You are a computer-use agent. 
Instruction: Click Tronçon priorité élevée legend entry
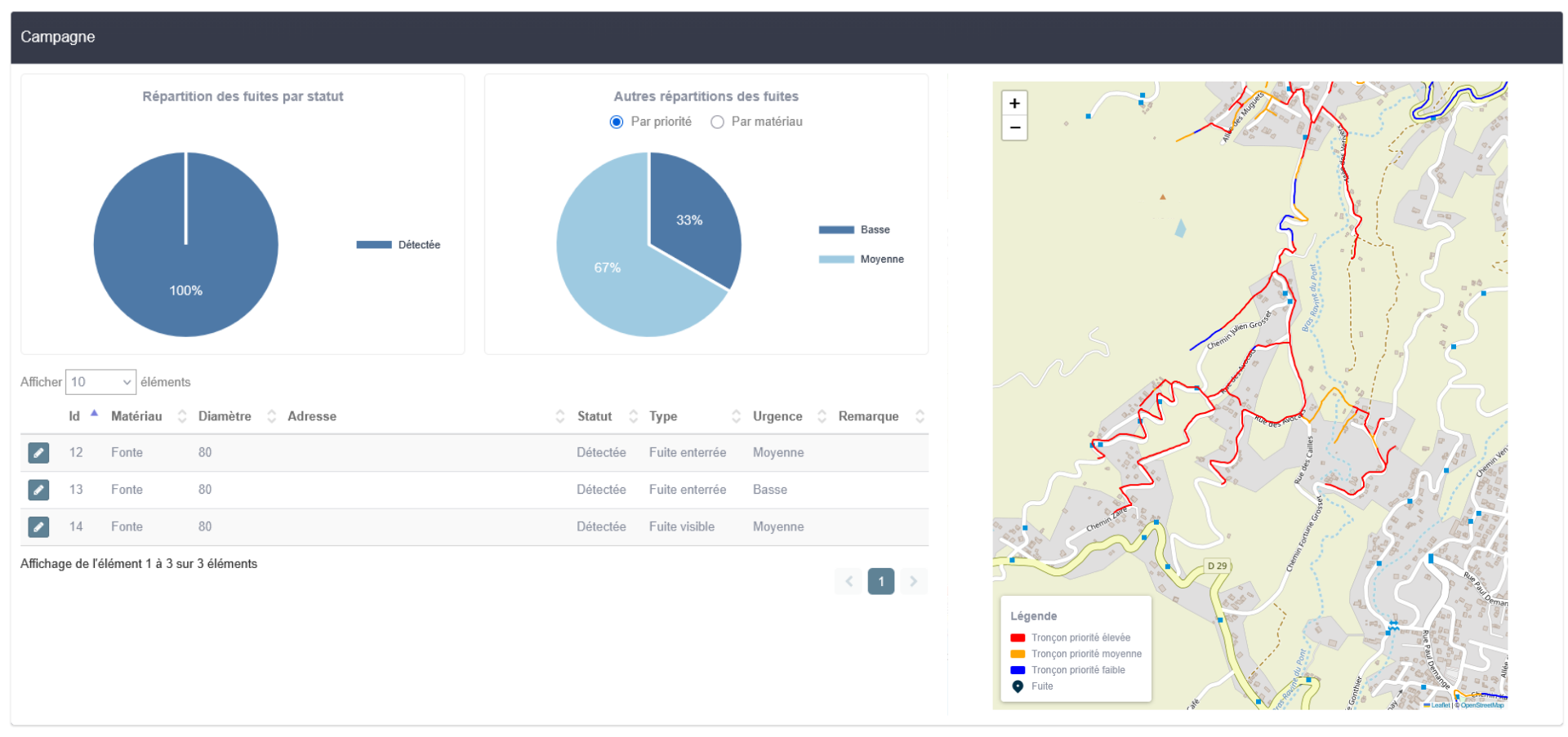pos(1071,638)
